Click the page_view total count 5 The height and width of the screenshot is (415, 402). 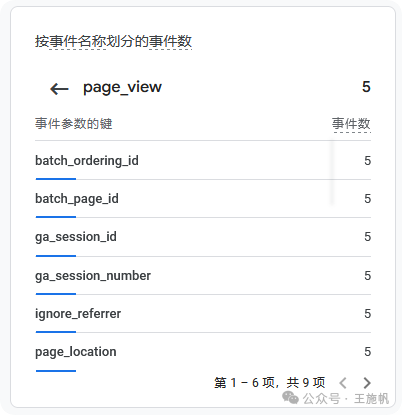click(x=366, y=87)
